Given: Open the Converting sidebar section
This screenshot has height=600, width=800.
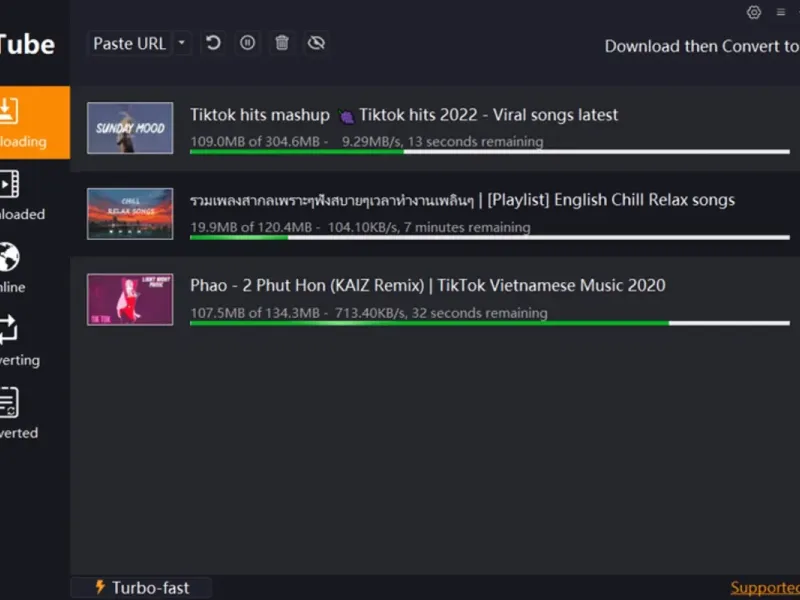Looking at the screenshot, I should (18, 341).
